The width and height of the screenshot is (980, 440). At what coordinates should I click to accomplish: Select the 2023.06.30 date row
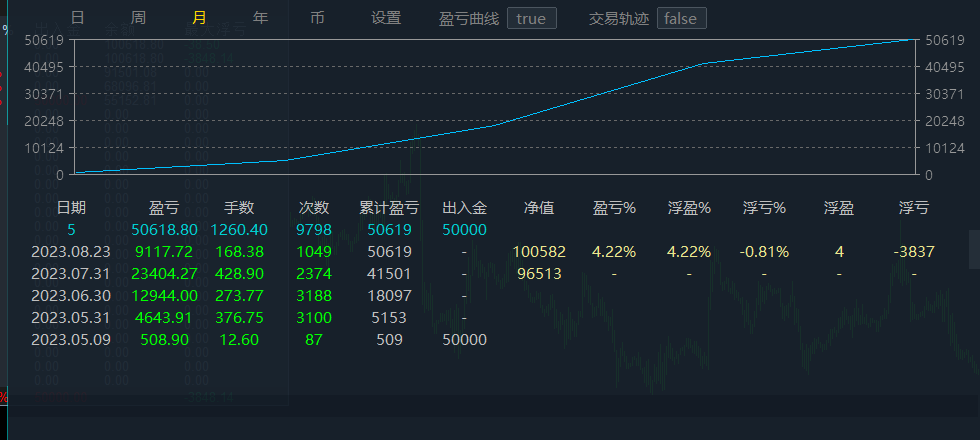[x=71, y=296]
